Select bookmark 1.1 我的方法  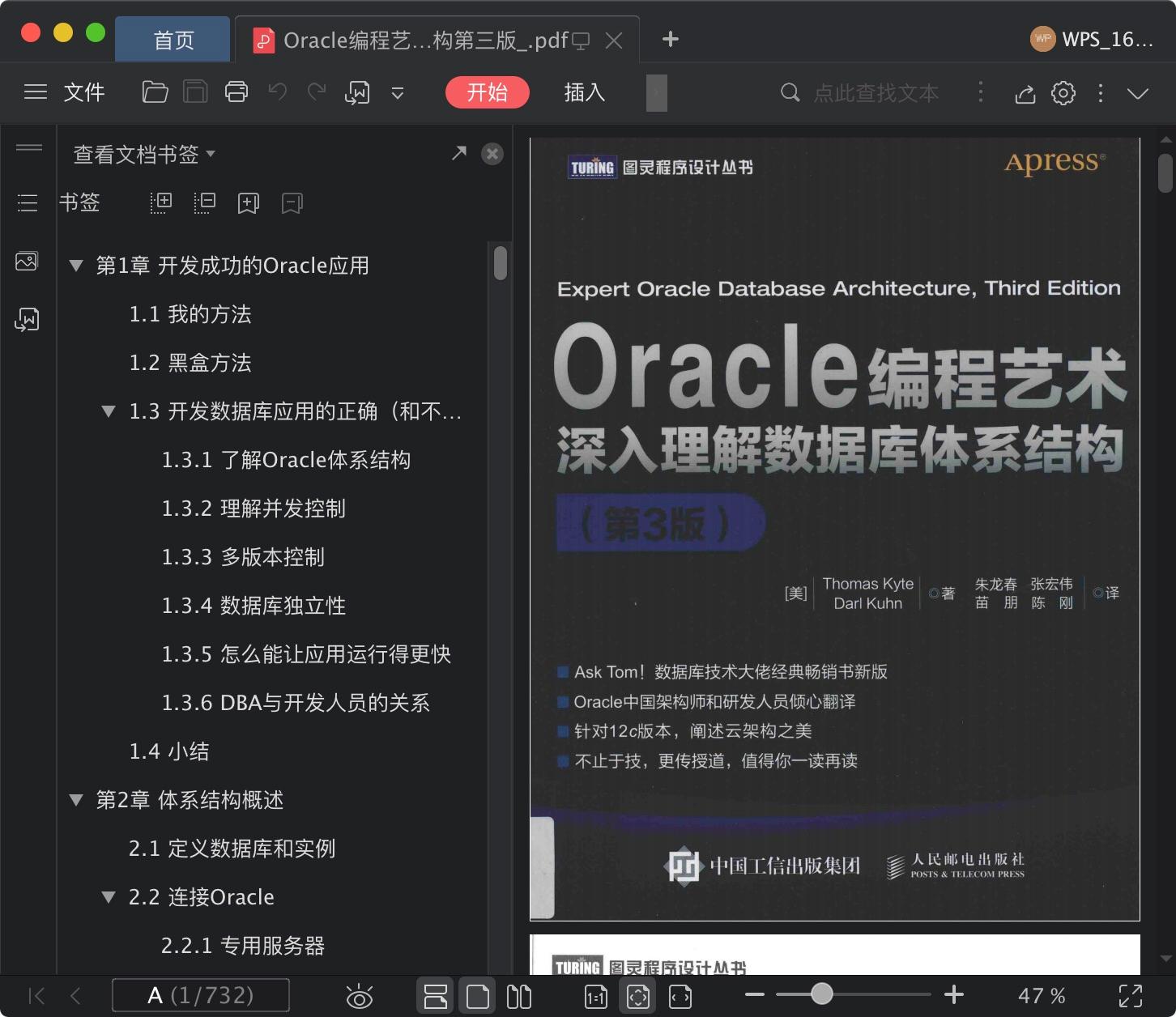point(190,314)
